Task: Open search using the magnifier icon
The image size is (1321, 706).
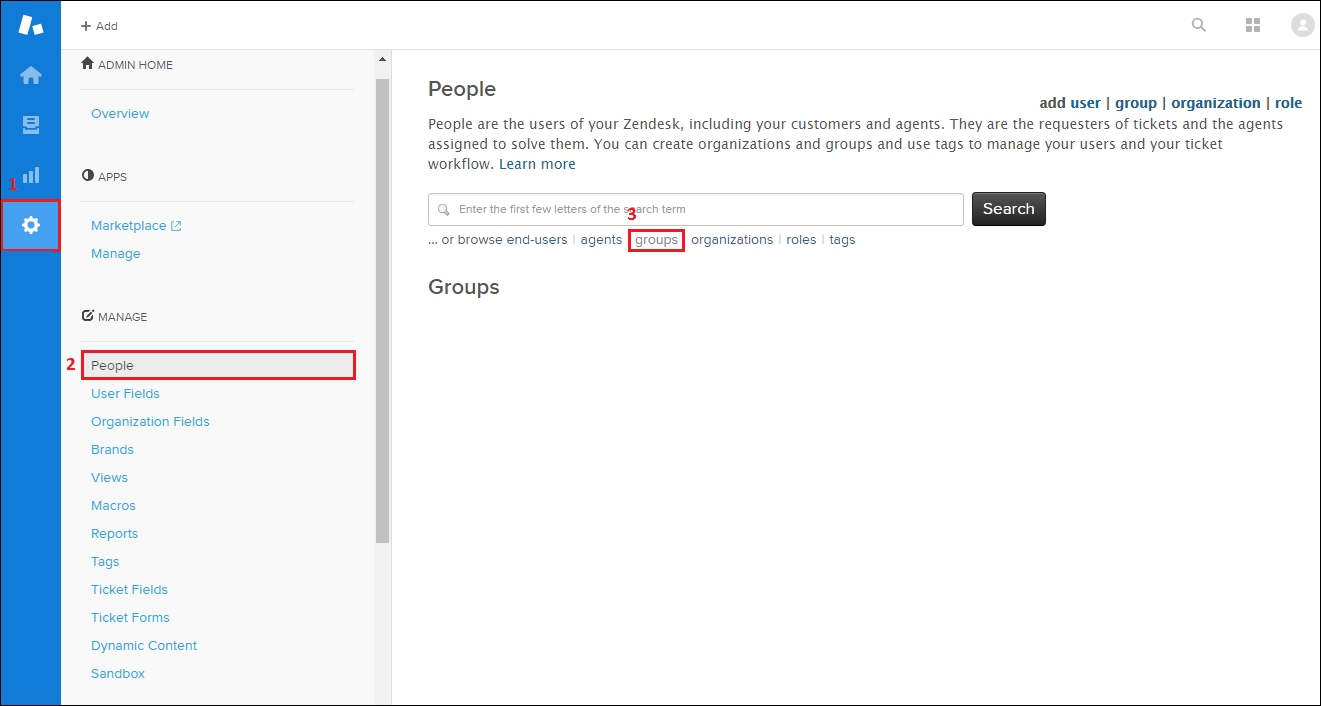Action: [x=1197, y=25]
